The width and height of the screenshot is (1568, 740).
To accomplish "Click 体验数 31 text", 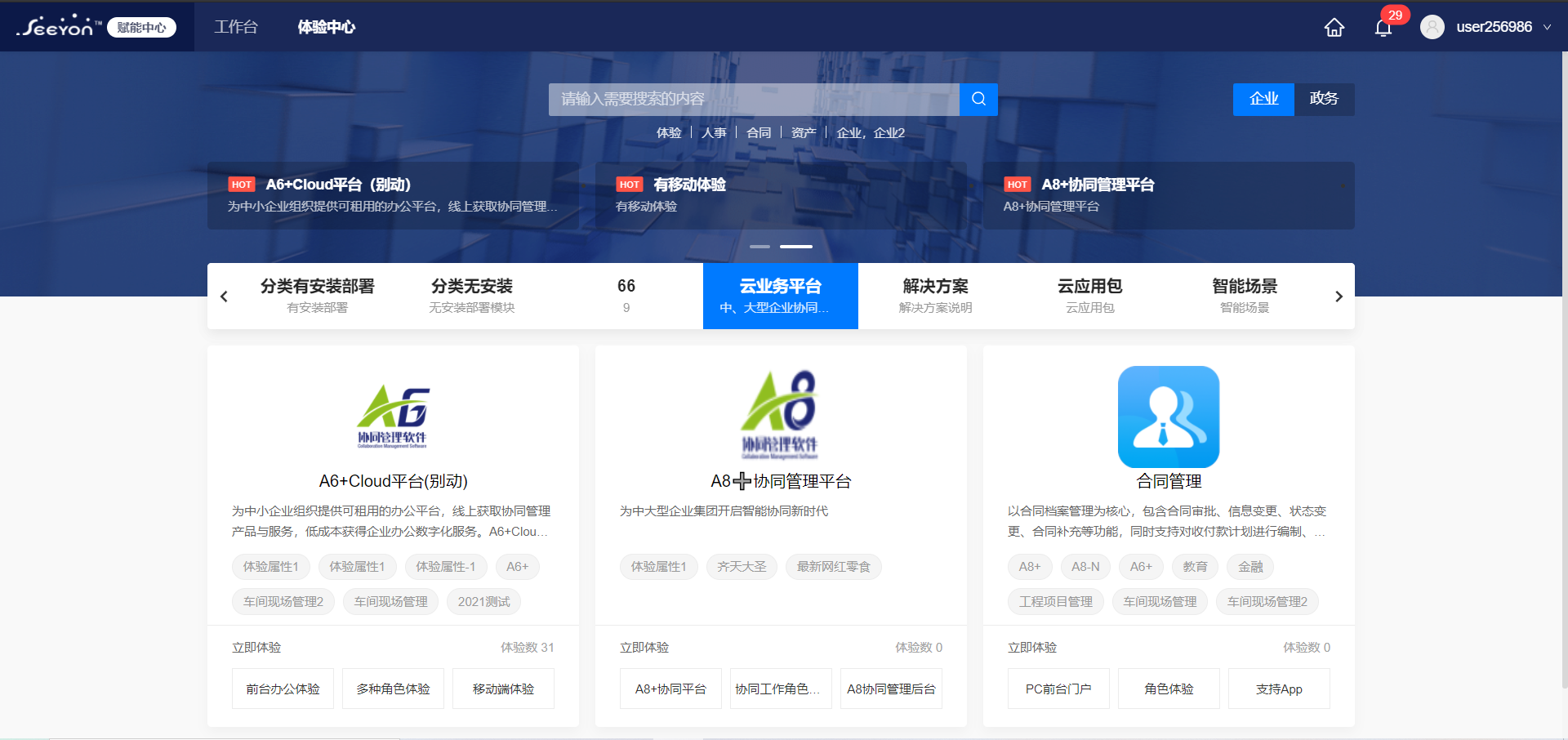I will click(x=527, y=647).
